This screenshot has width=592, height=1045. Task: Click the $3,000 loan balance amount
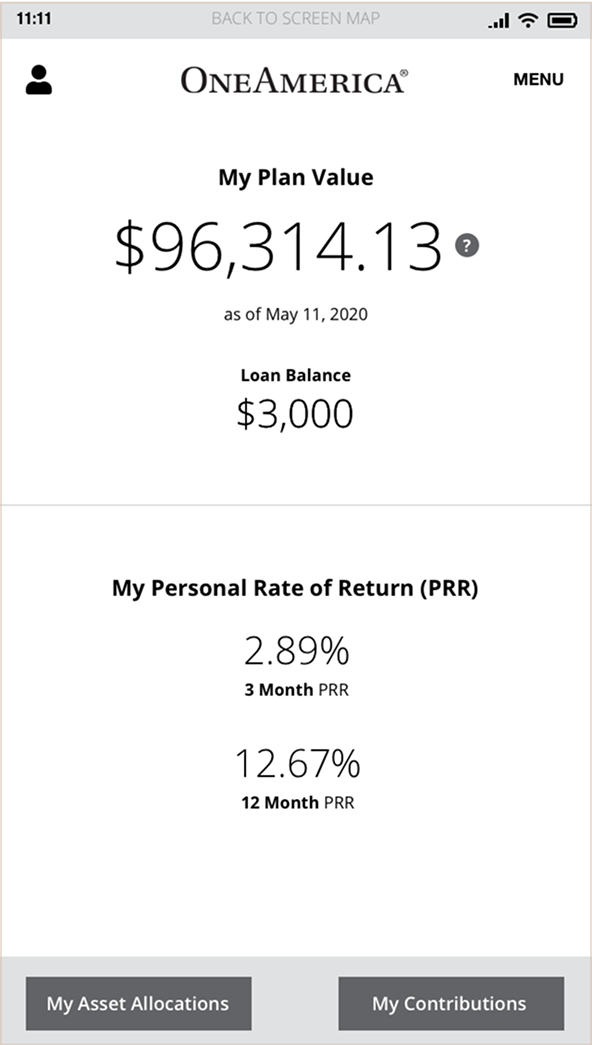click(x=295, y=414)
